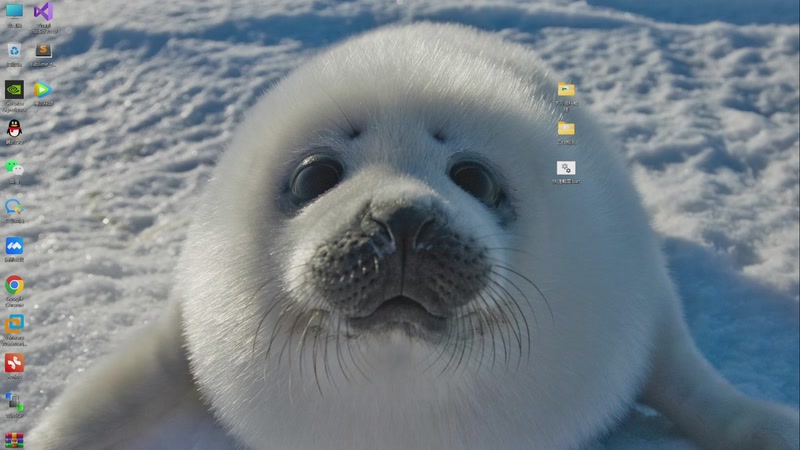Select the WinRAR books icon

tap(14, 440)
